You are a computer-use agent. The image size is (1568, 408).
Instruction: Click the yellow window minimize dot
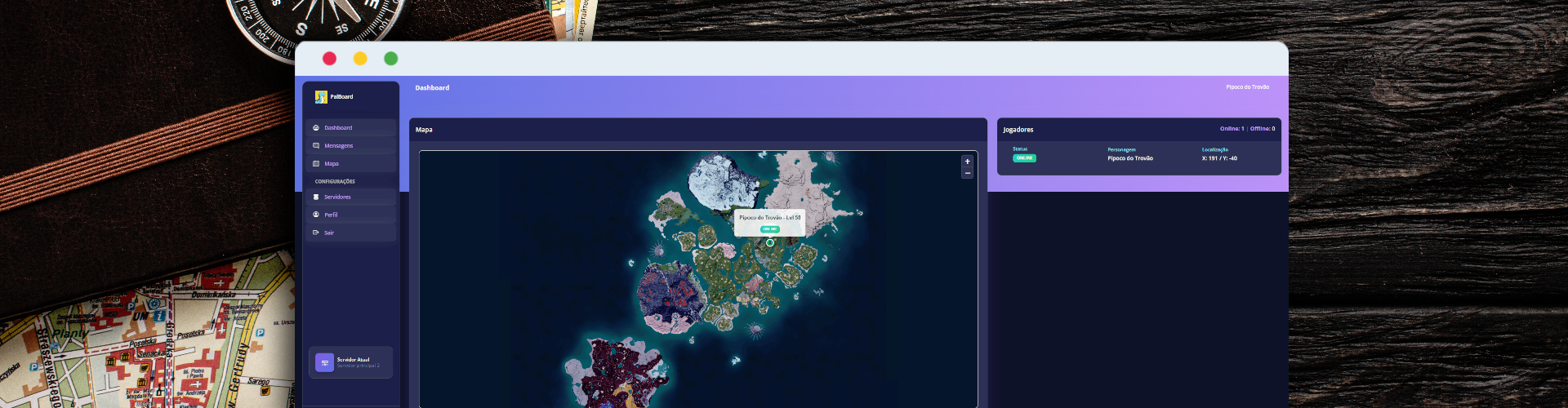[360, 59]
